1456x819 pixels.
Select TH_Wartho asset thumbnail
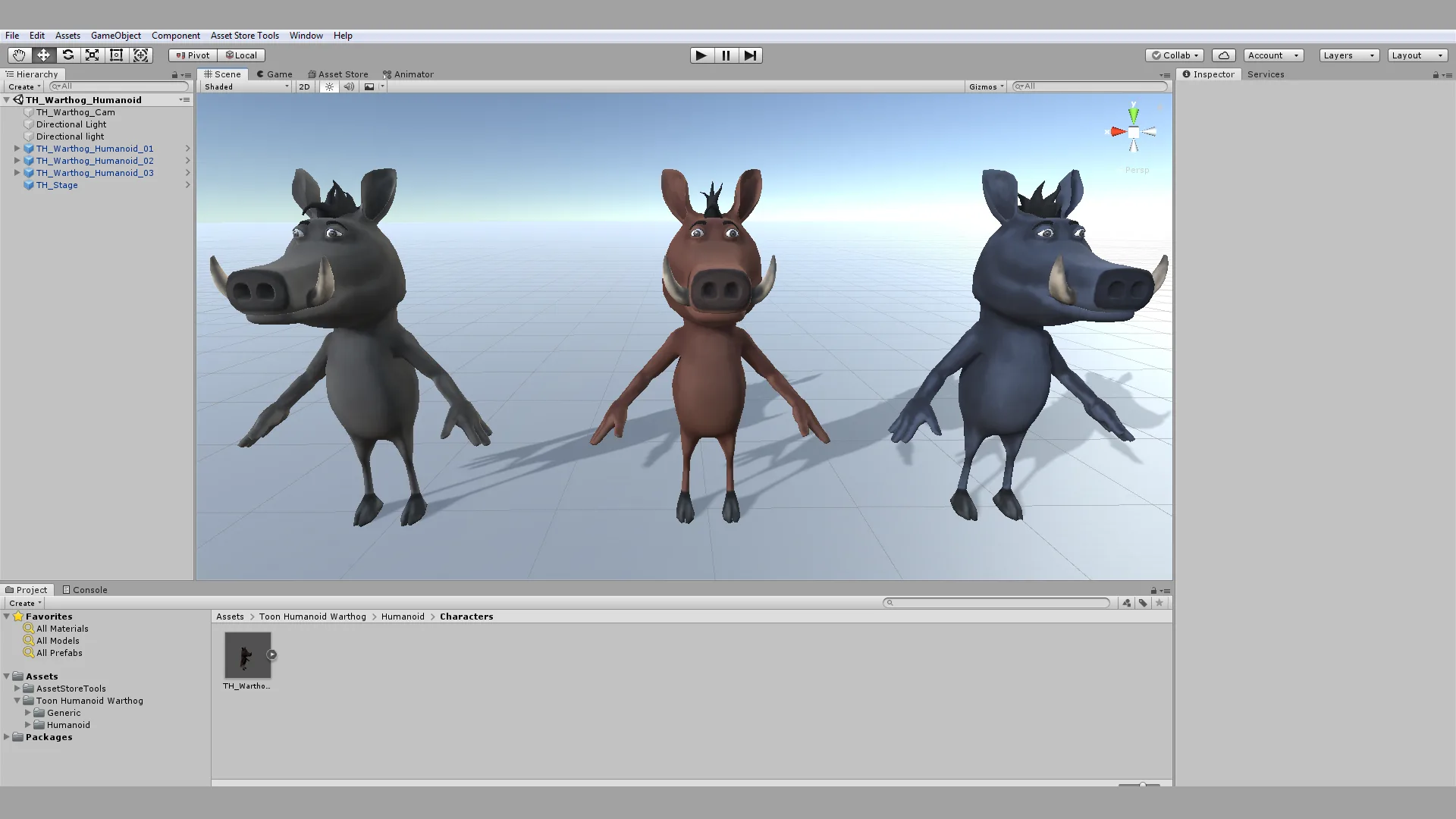pyautogui.click(x=247, y=655)
